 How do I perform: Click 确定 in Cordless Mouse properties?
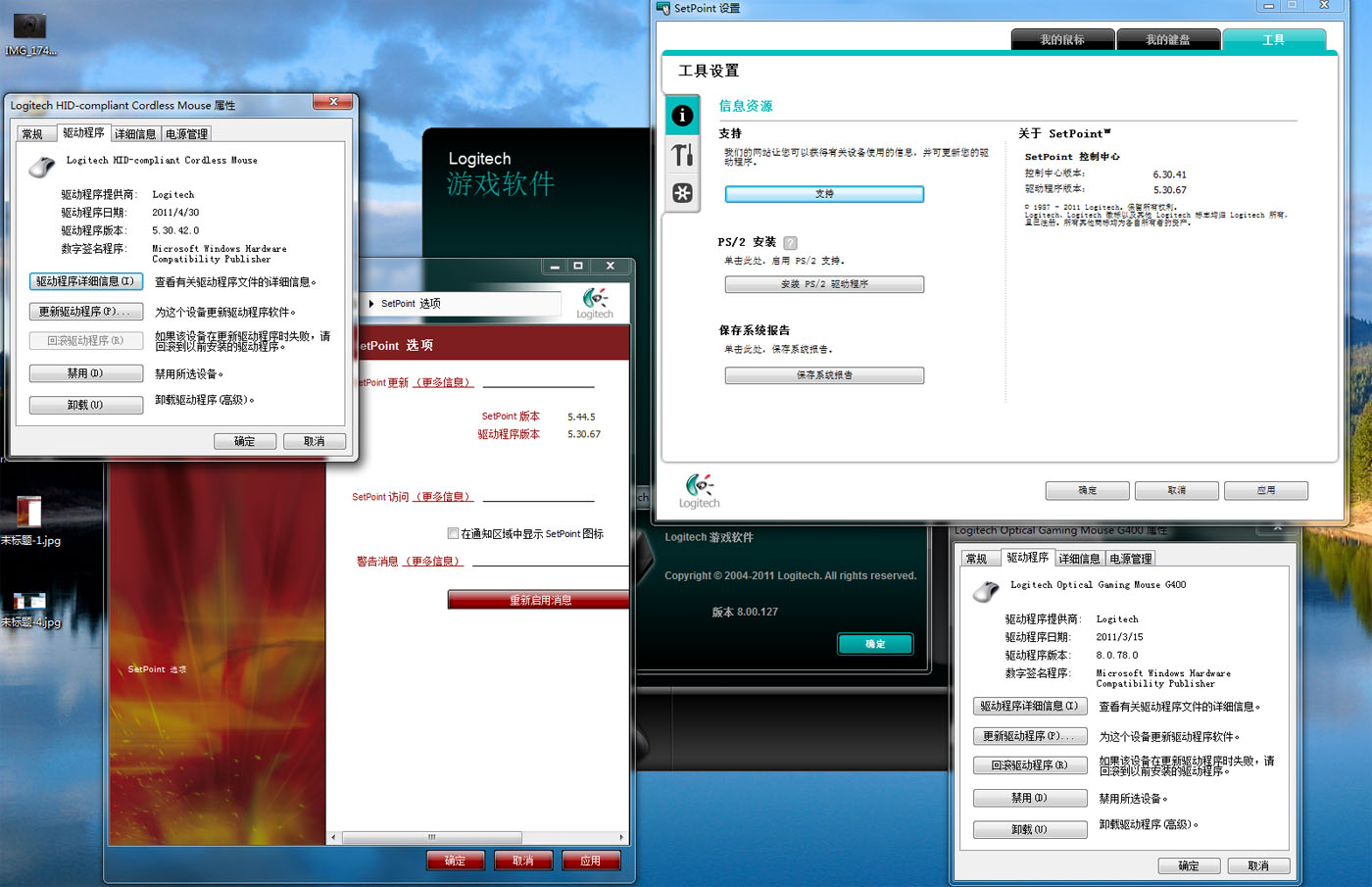coord(245,441)
